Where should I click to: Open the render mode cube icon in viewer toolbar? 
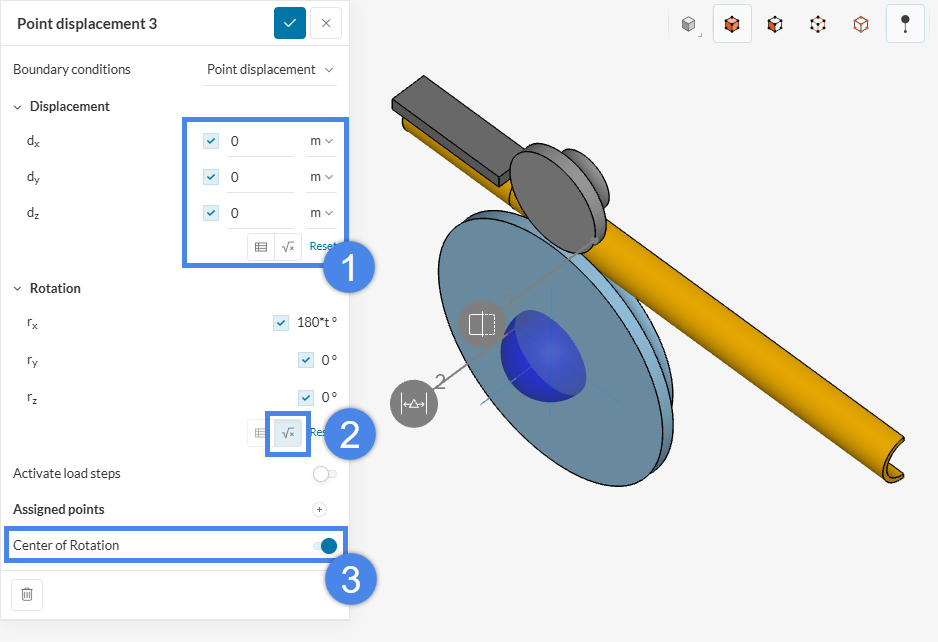[688, 24]
